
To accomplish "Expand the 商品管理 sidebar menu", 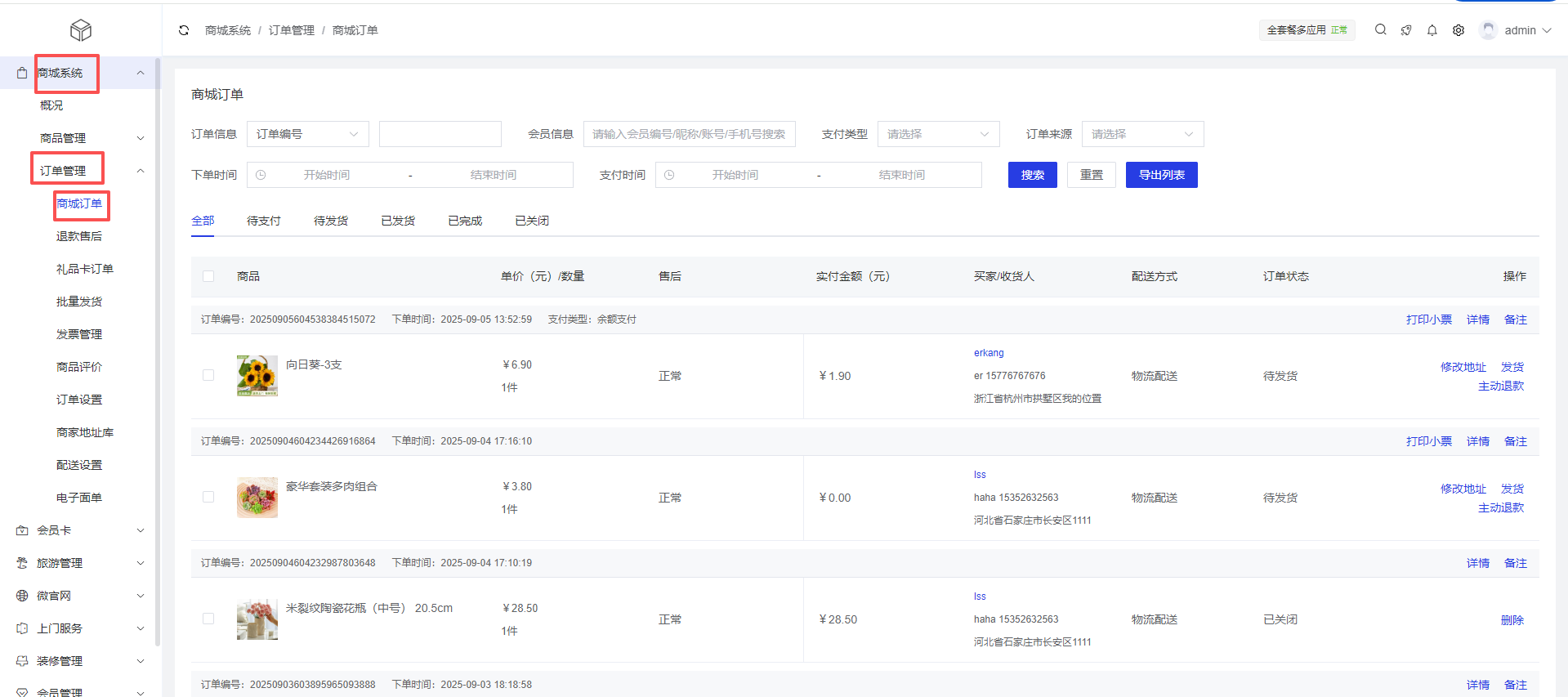I will [x=90, y=138].
